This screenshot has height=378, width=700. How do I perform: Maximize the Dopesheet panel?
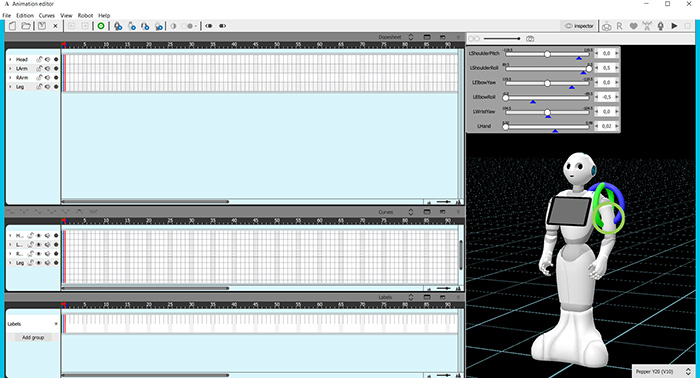tap(427, 37)
